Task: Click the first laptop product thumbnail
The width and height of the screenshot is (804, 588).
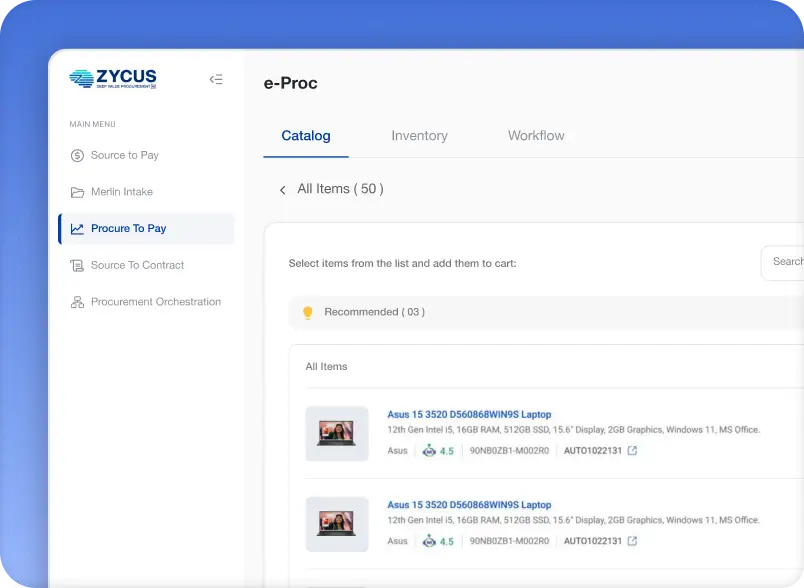Action: click(337, 433)
